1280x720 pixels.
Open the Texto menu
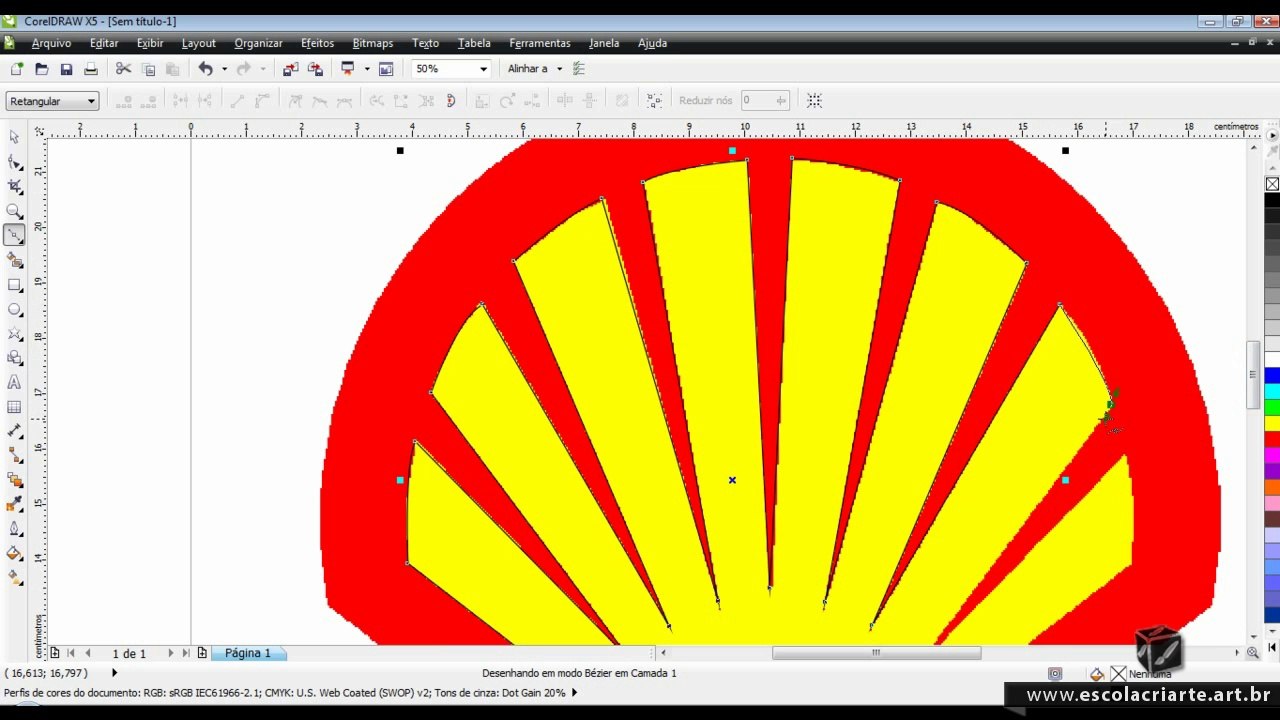click(x=425, y=43)
